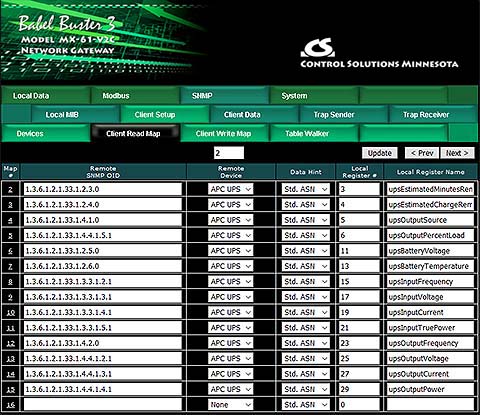Open the Trap Sender tab

(x=344, y=115)
